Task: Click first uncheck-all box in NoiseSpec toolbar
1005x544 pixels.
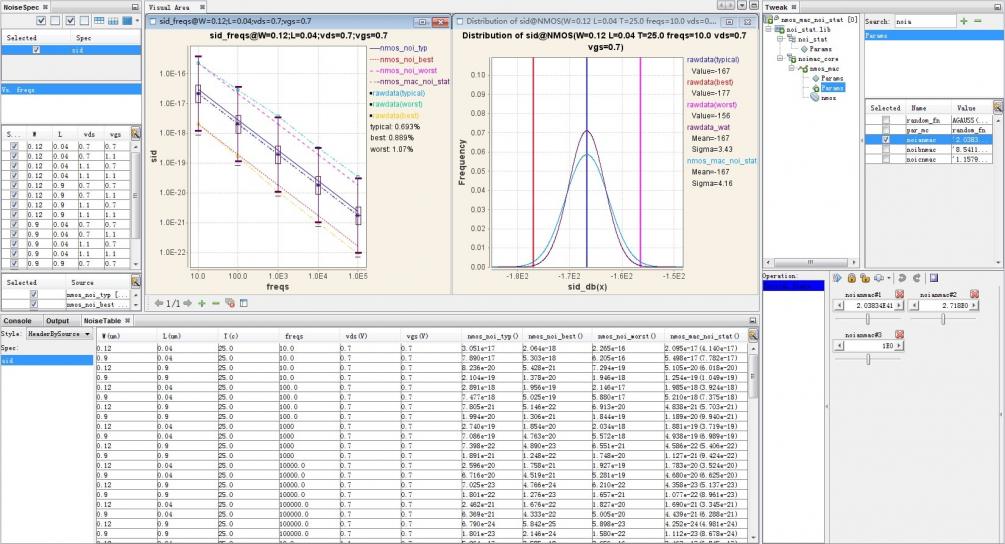Action: click(x=55, y=21)
